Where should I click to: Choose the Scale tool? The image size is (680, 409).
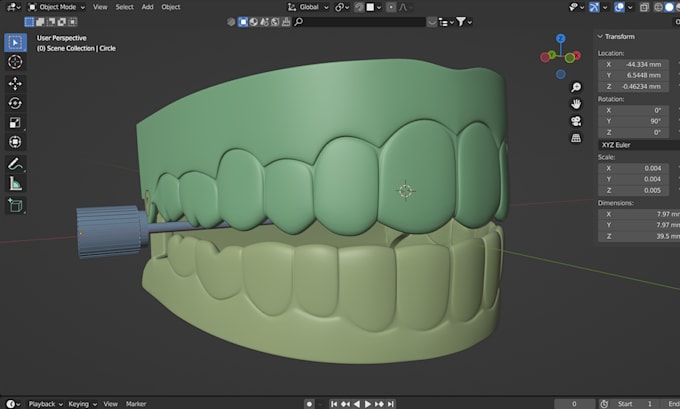(x=15, y=123)
